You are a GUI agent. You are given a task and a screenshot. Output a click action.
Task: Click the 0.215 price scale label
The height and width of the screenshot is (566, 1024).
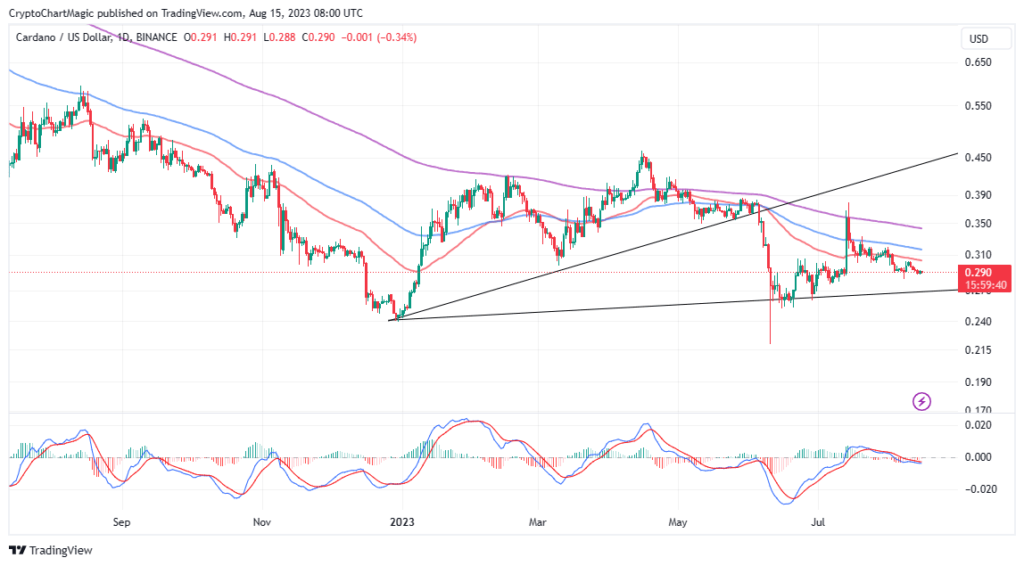click(x=976, y=350)
